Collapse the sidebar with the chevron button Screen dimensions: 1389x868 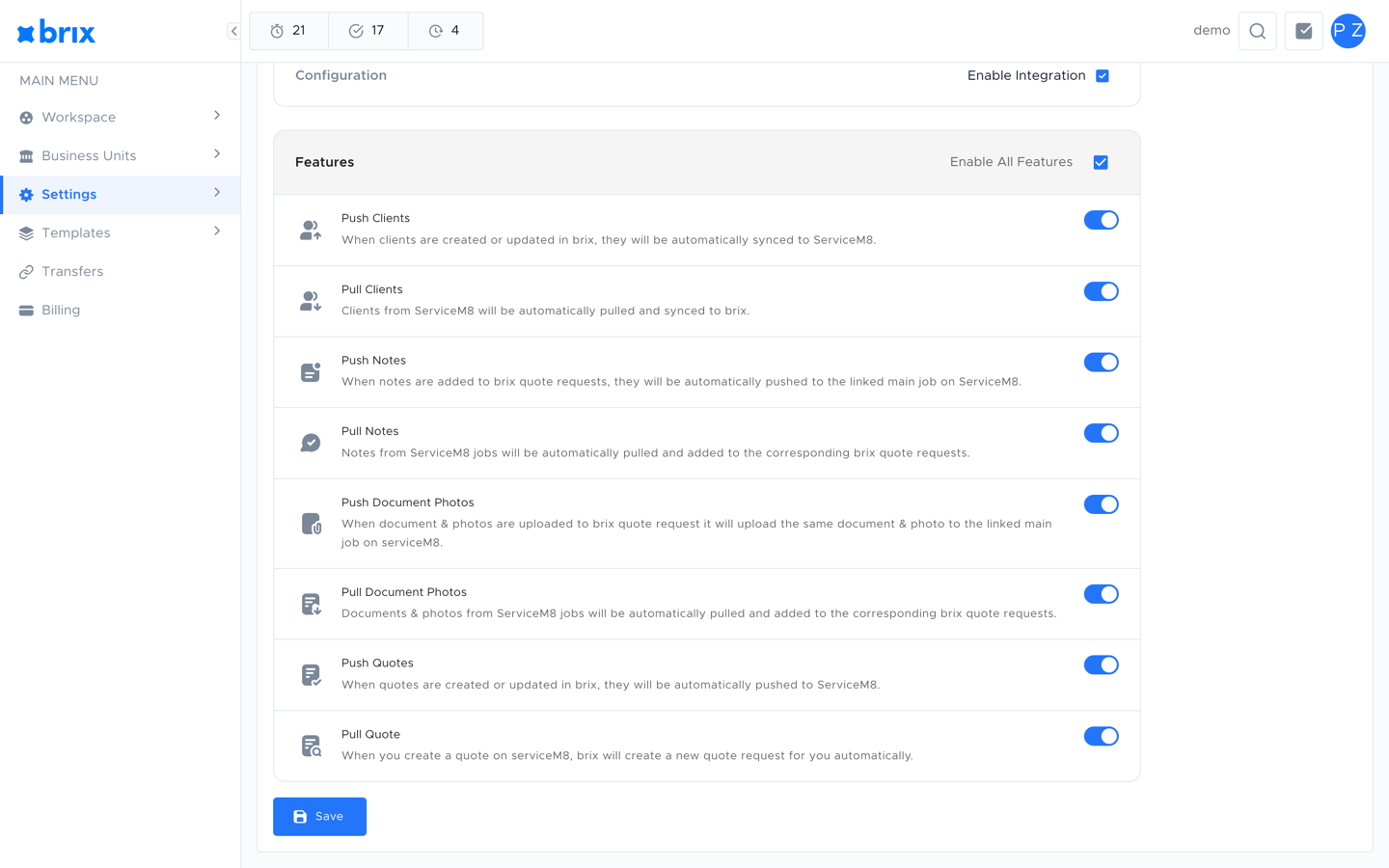tap(233, 31)
